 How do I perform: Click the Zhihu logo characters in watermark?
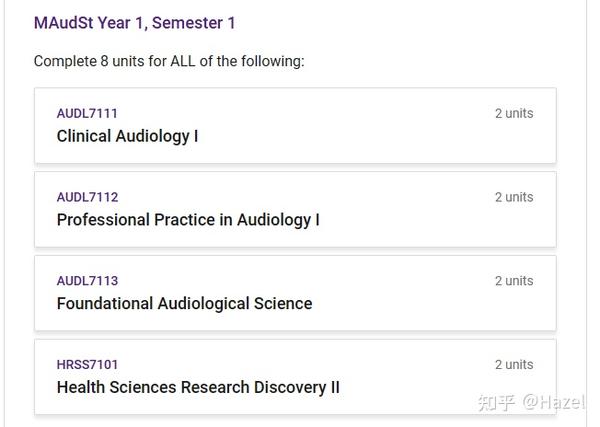pyautogui.click(x=496, y=403)
